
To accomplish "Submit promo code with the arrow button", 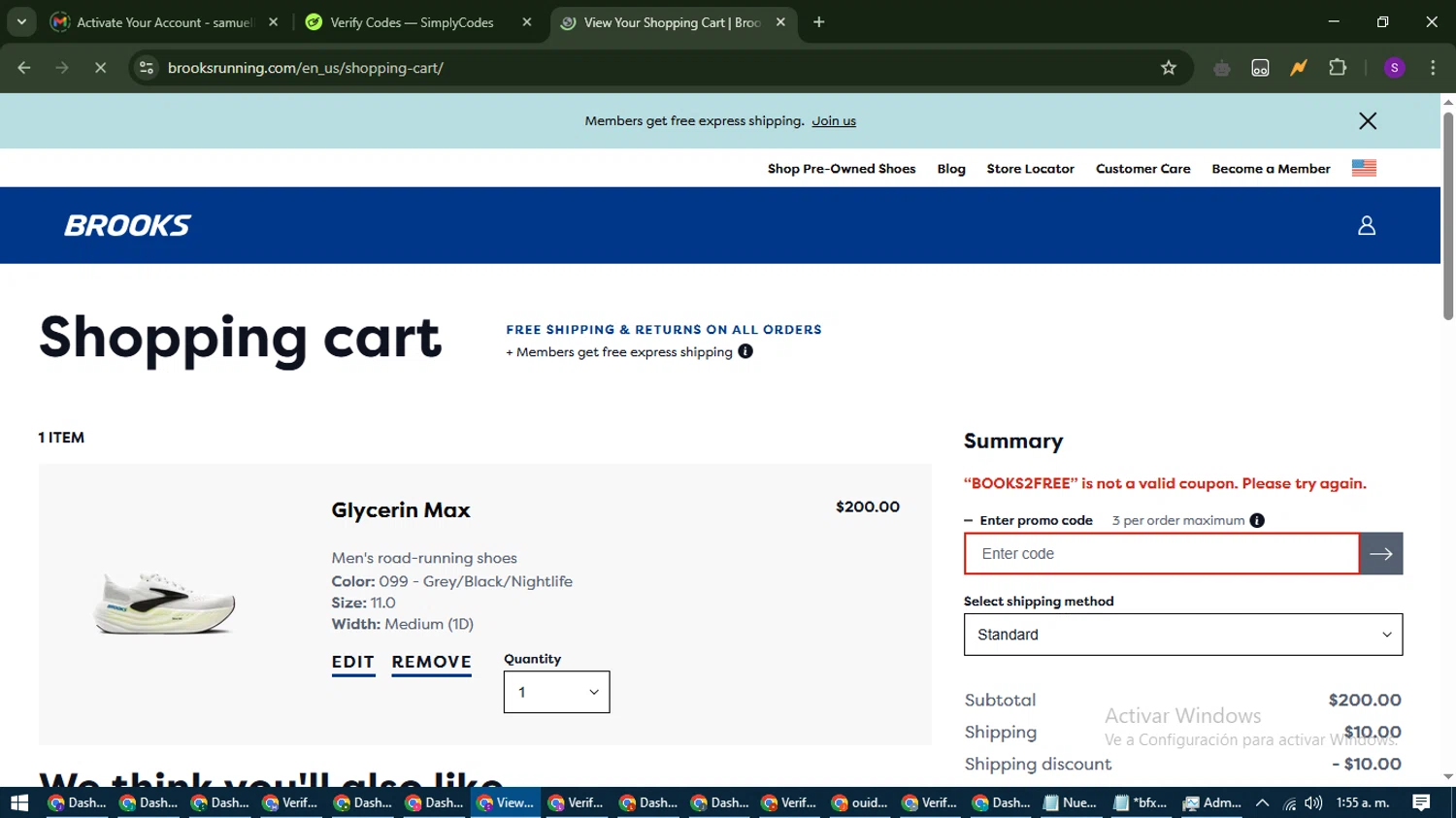I will 1381,553.
